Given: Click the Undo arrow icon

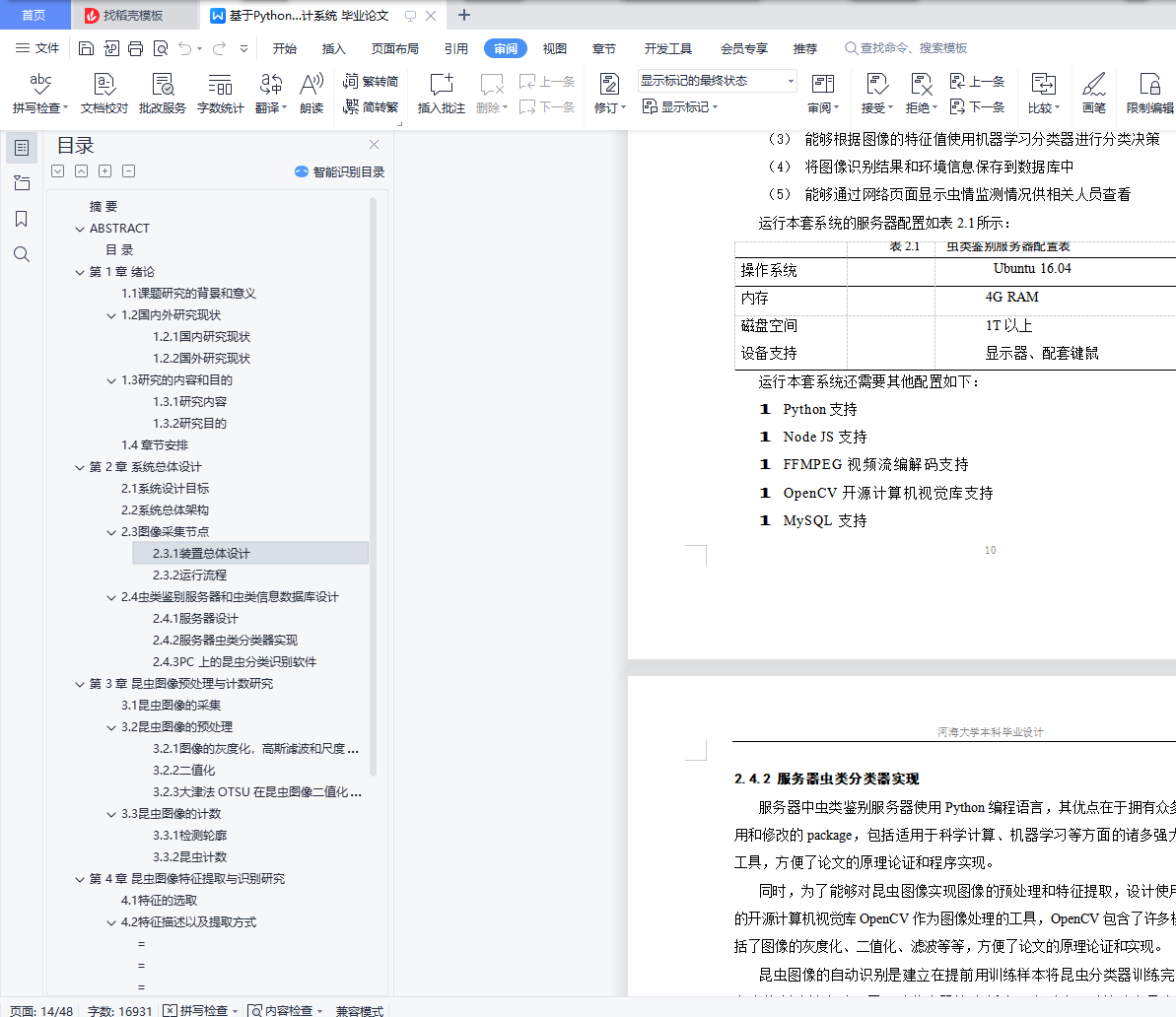Looking at the screenshot, I should tap(184, 48).
